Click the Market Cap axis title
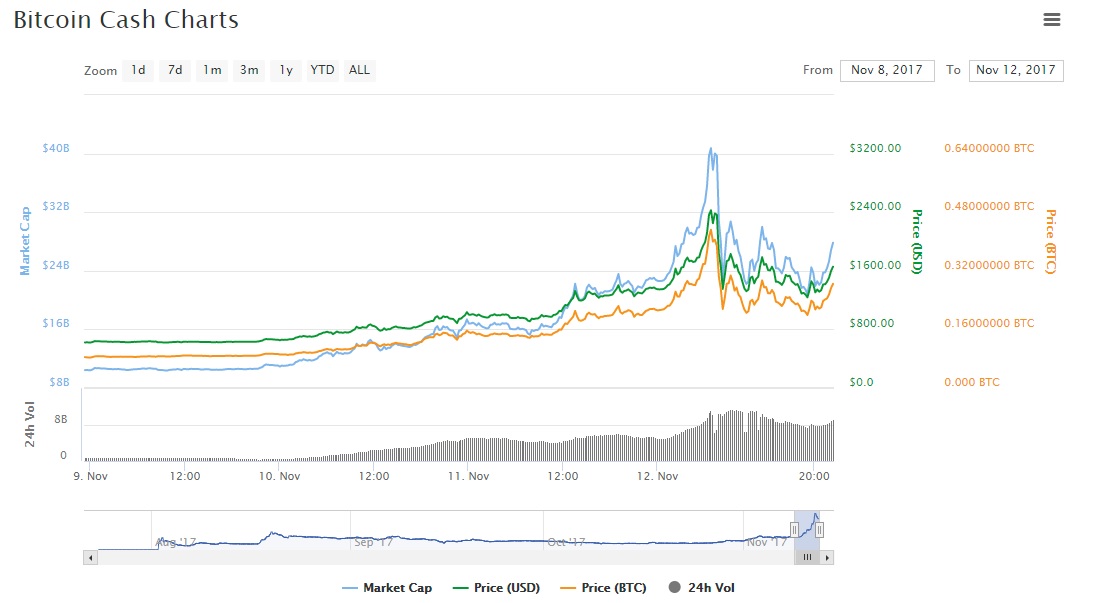This screenshot has height=603, width=1105. click(x=25, y=241)
